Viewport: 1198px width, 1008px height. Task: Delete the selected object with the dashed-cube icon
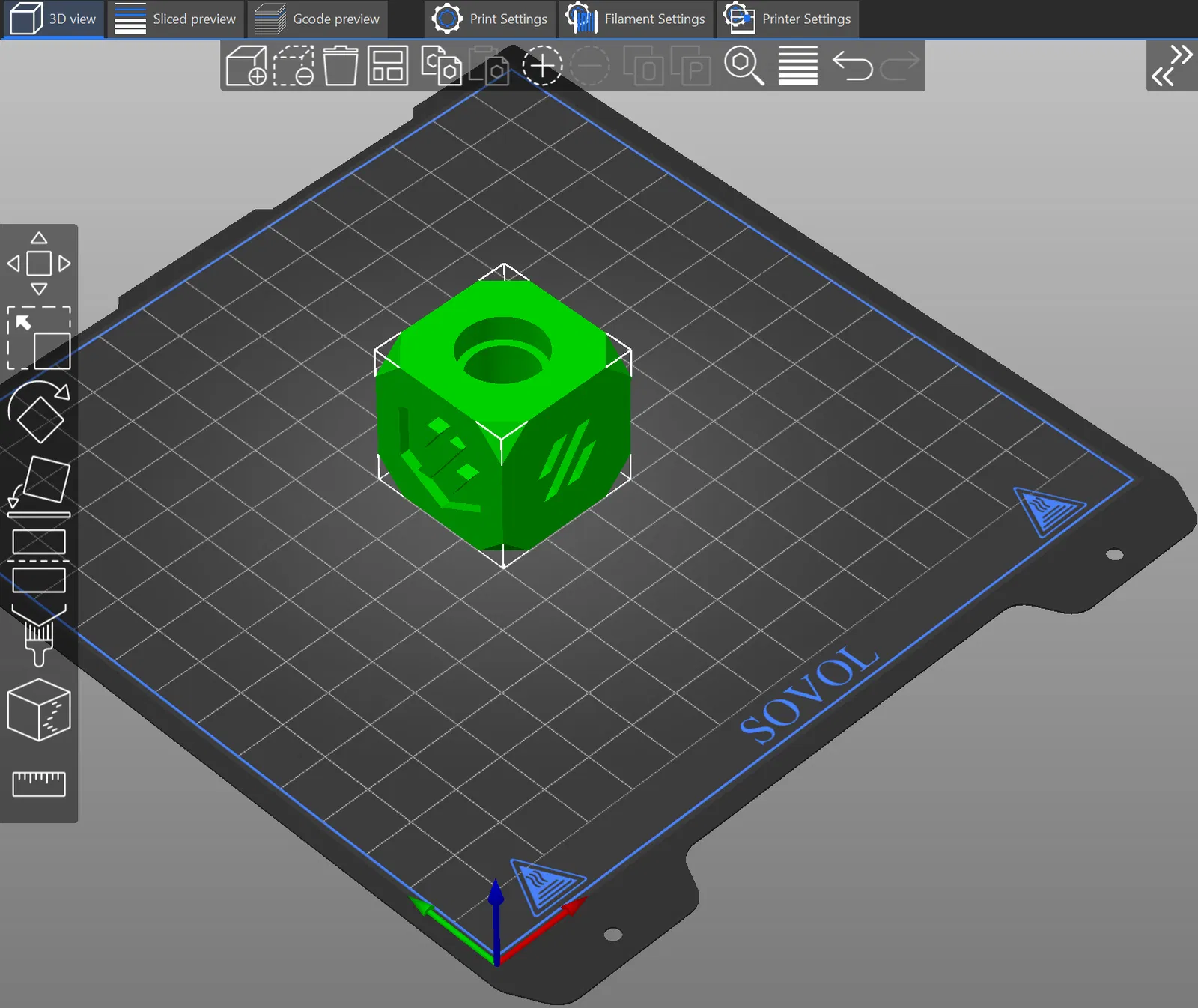click(x=294, y=66)
